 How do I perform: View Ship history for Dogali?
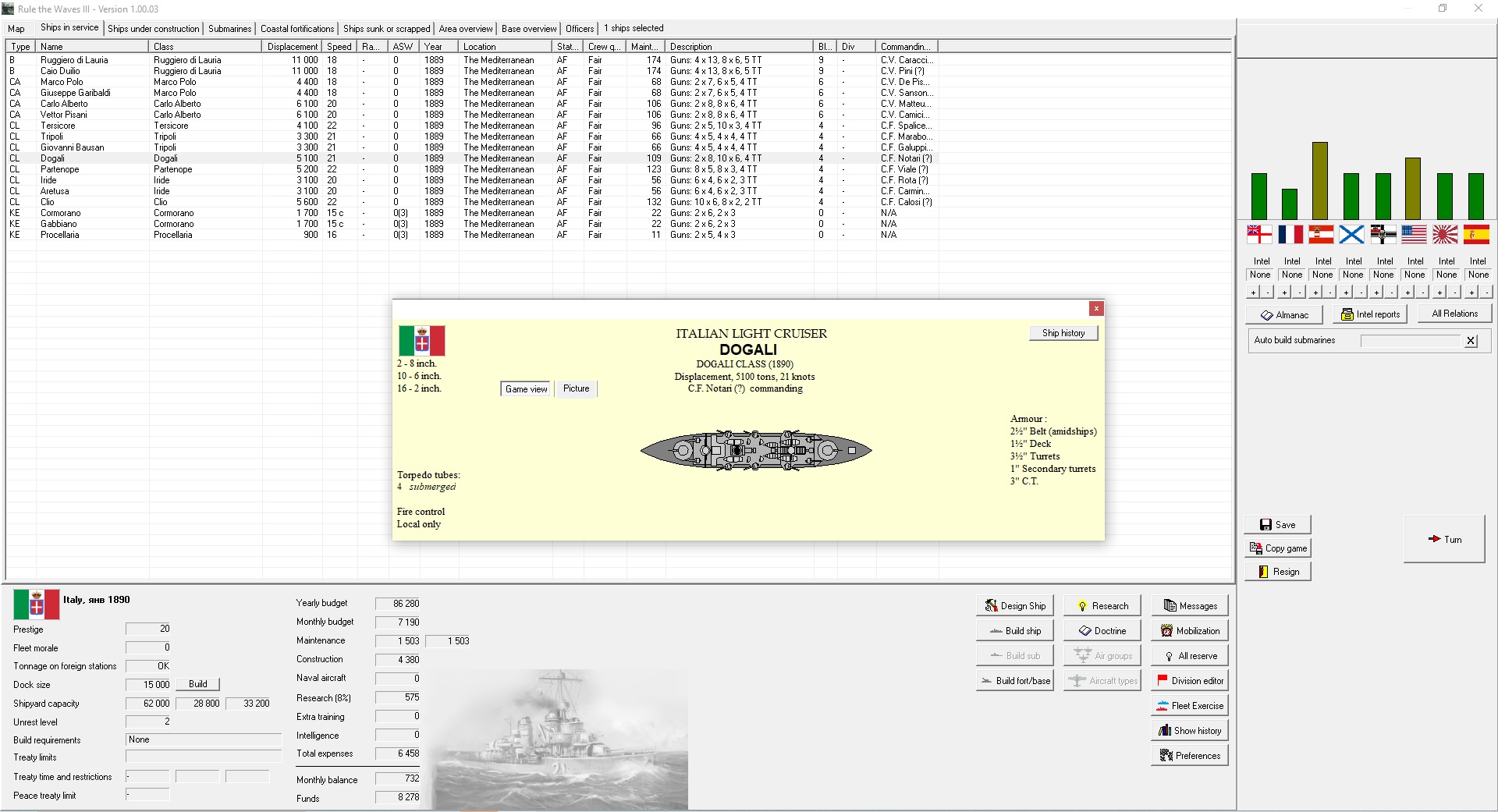1063,333
